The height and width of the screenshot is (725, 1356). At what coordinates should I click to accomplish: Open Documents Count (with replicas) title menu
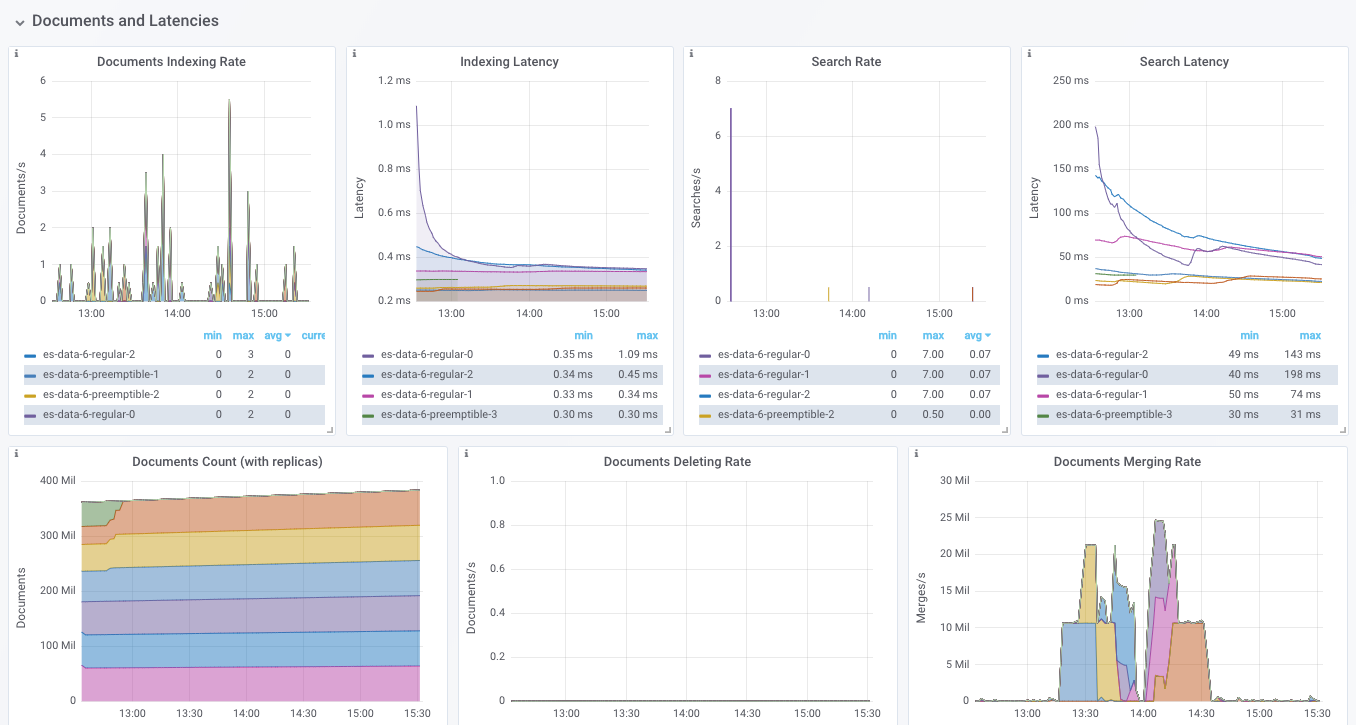pos(227,462)
